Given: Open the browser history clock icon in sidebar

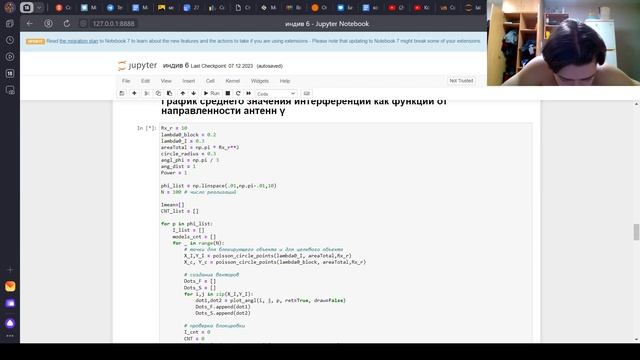Looking at the screenshot, I should click(10, 40).
